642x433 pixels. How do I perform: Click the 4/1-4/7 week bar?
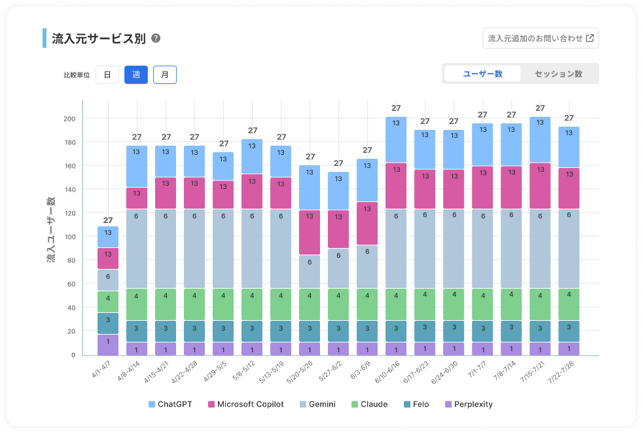coord(107,290)
